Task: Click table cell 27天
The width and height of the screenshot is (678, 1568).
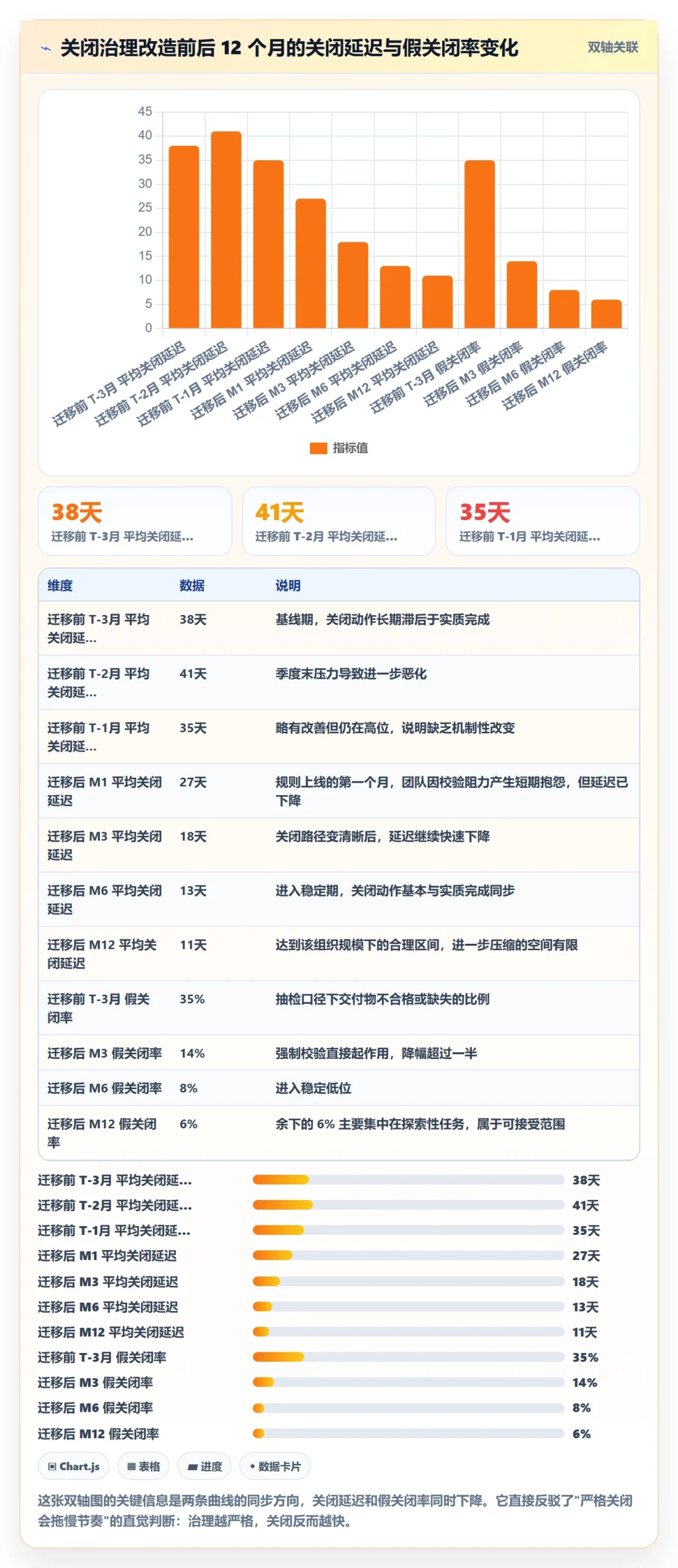Action: pyautogui.click(x=193, y=782)
